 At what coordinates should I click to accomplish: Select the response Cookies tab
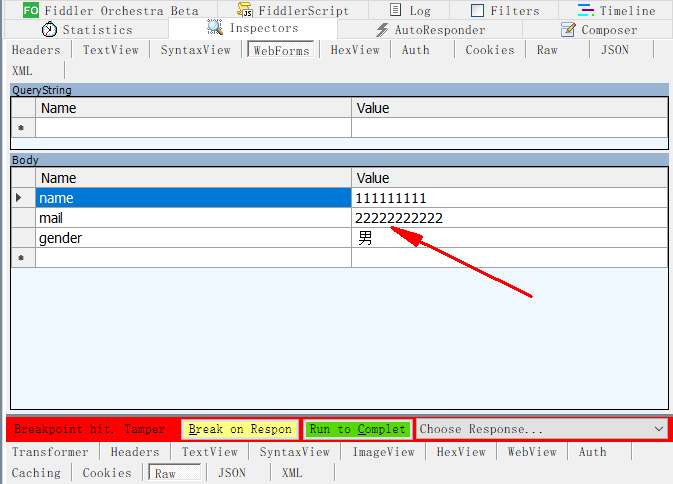[107, 473]
